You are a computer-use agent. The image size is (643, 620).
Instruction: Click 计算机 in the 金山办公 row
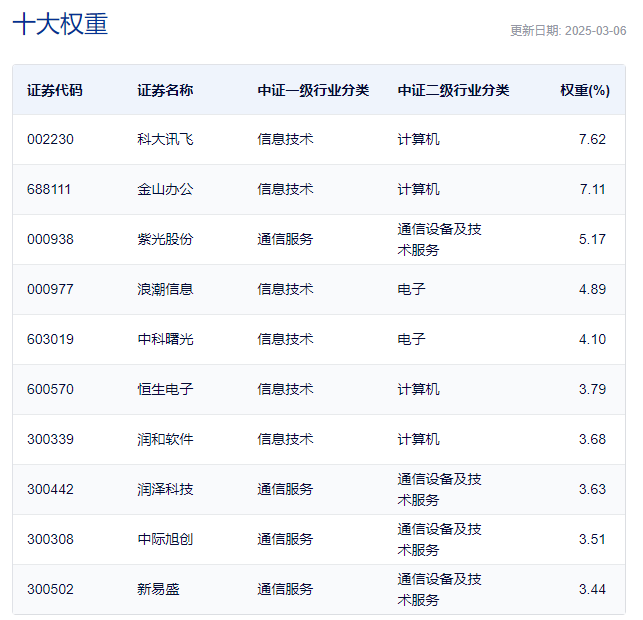pyautogui.click(x=419, y=189)
